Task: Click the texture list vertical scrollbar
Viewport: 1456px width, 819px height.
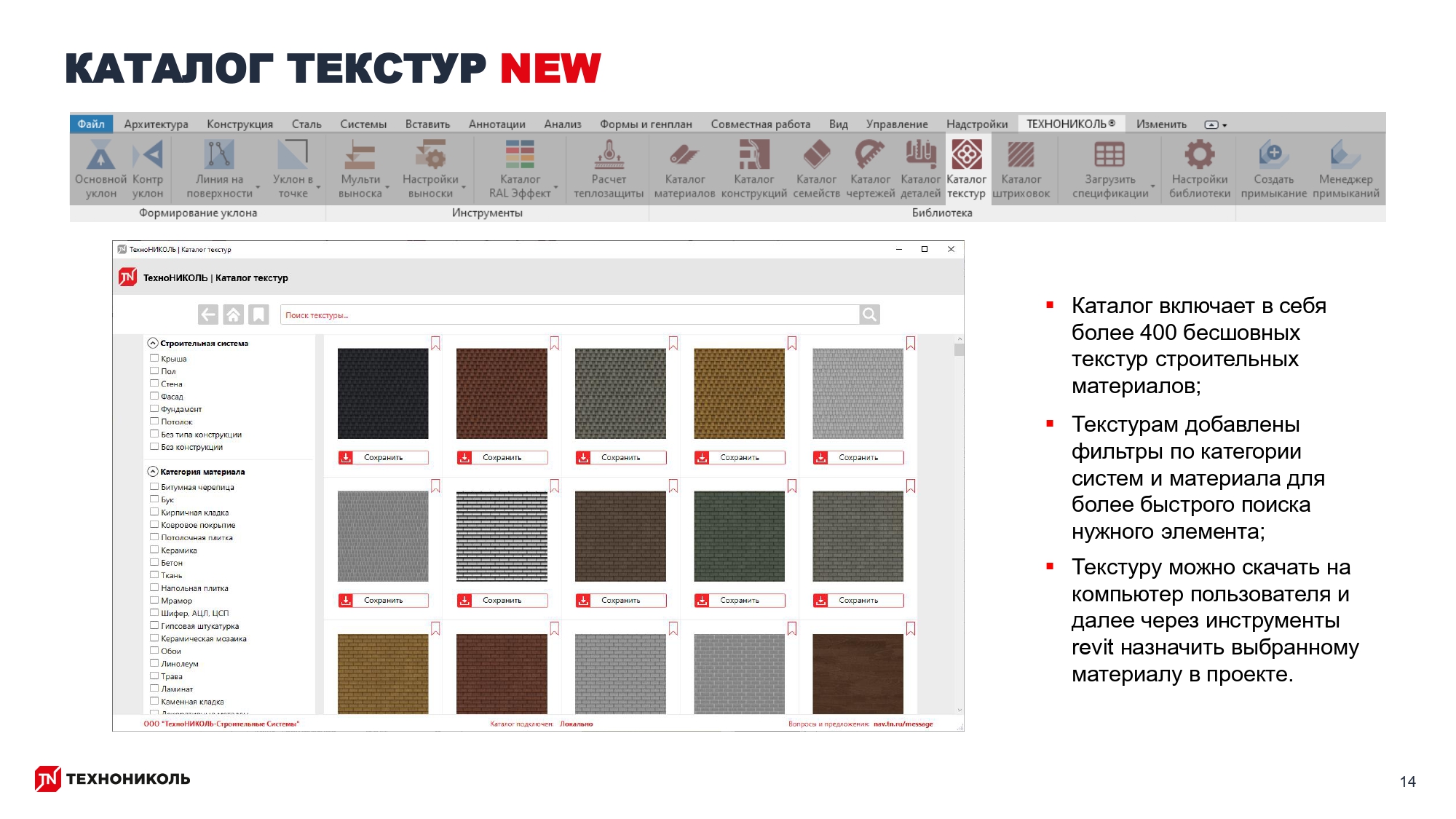Action: pos(960,524)
